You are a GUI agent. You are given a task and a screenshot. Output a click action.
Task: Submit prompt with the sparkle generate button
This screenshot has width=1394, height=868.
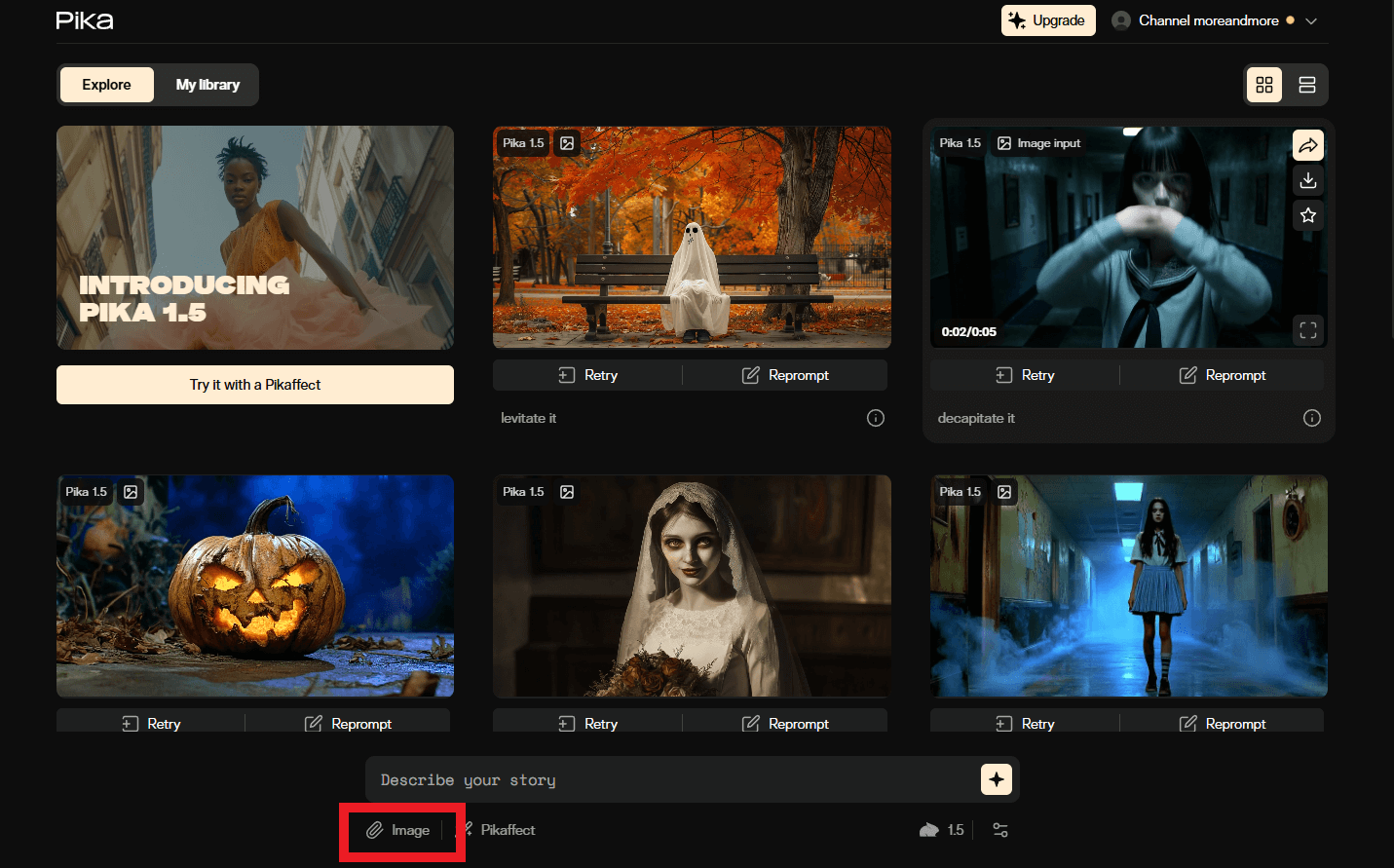996,779
